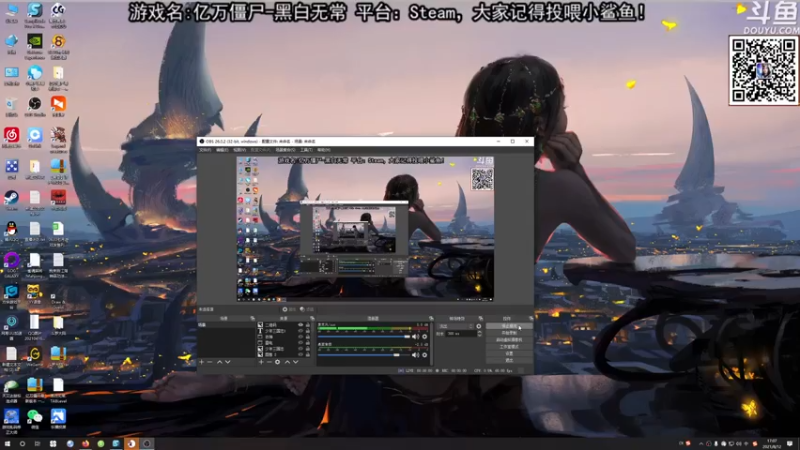
Task: Open OBS Studio desktop shortcut
Action: click(35, 106)
